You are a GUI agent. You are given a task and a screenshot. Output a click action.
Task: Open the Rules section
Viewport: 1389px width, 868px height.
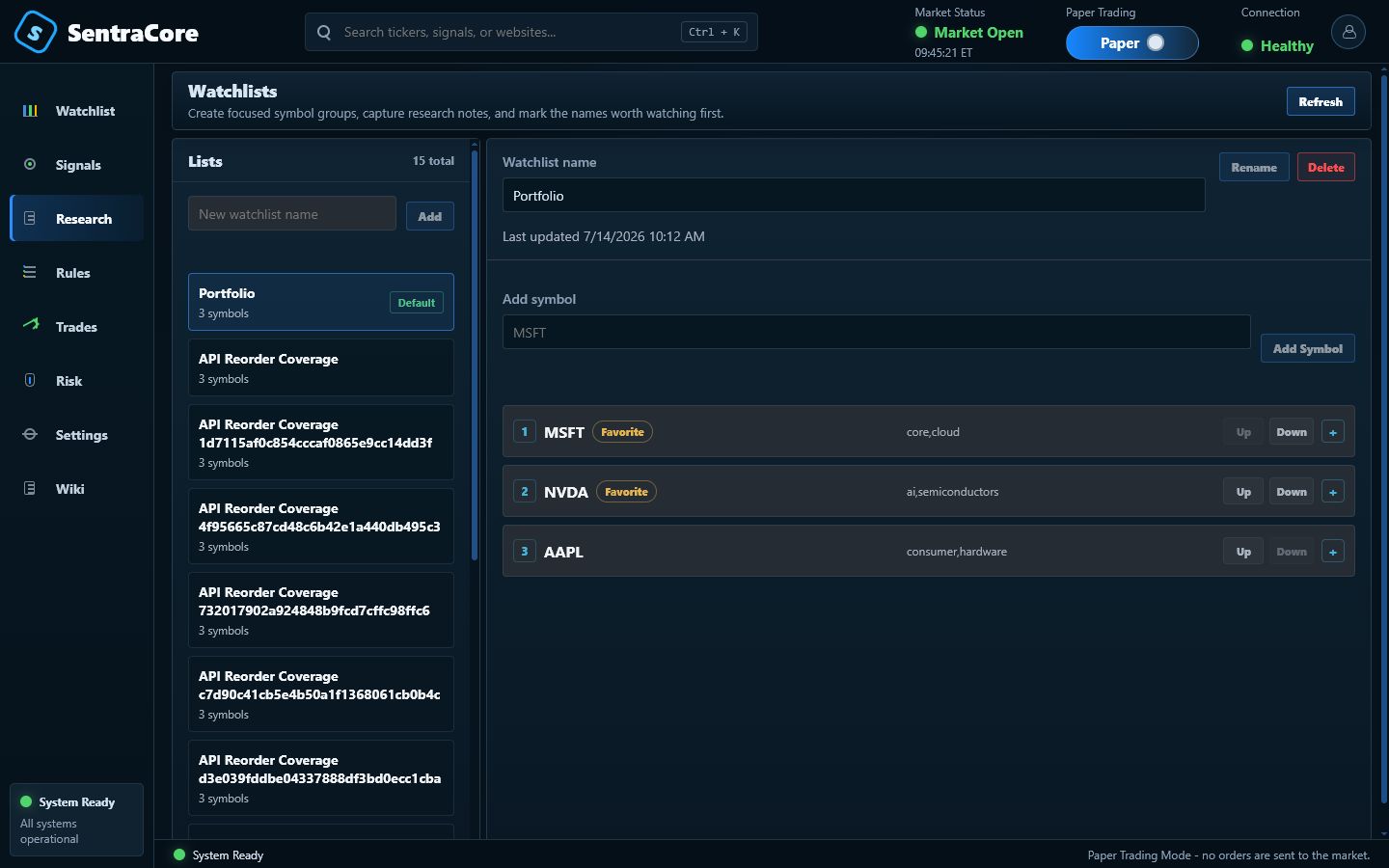point(77,273)
